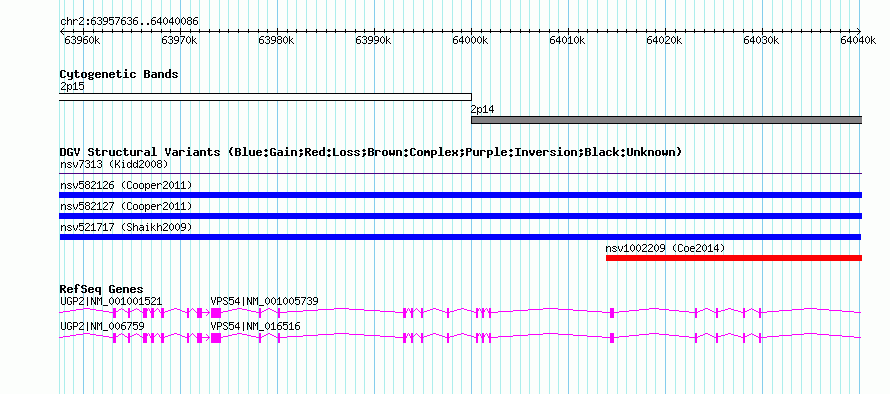Click the left arrow end of the ruler
The height and width of the screenshot is (394, 890).
click(x=62, y=32)
